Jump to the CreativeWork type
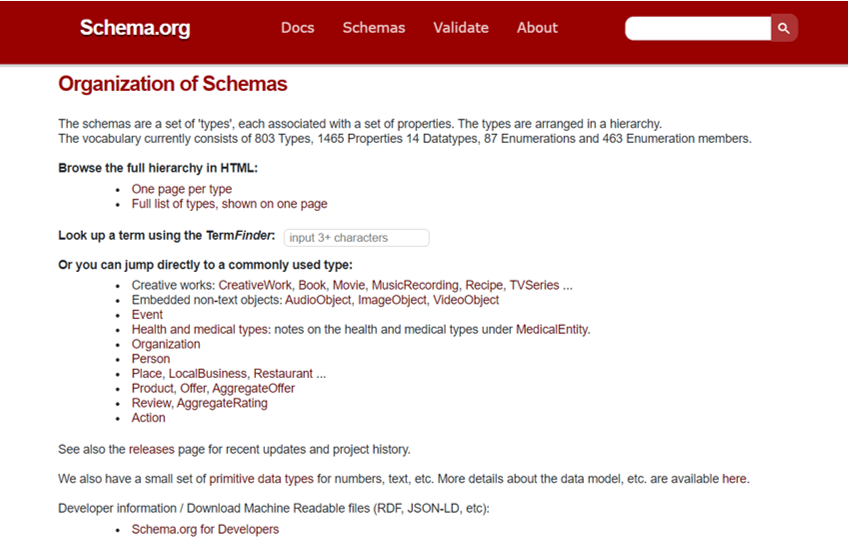 pyautogui.click(x=255, y=285)
